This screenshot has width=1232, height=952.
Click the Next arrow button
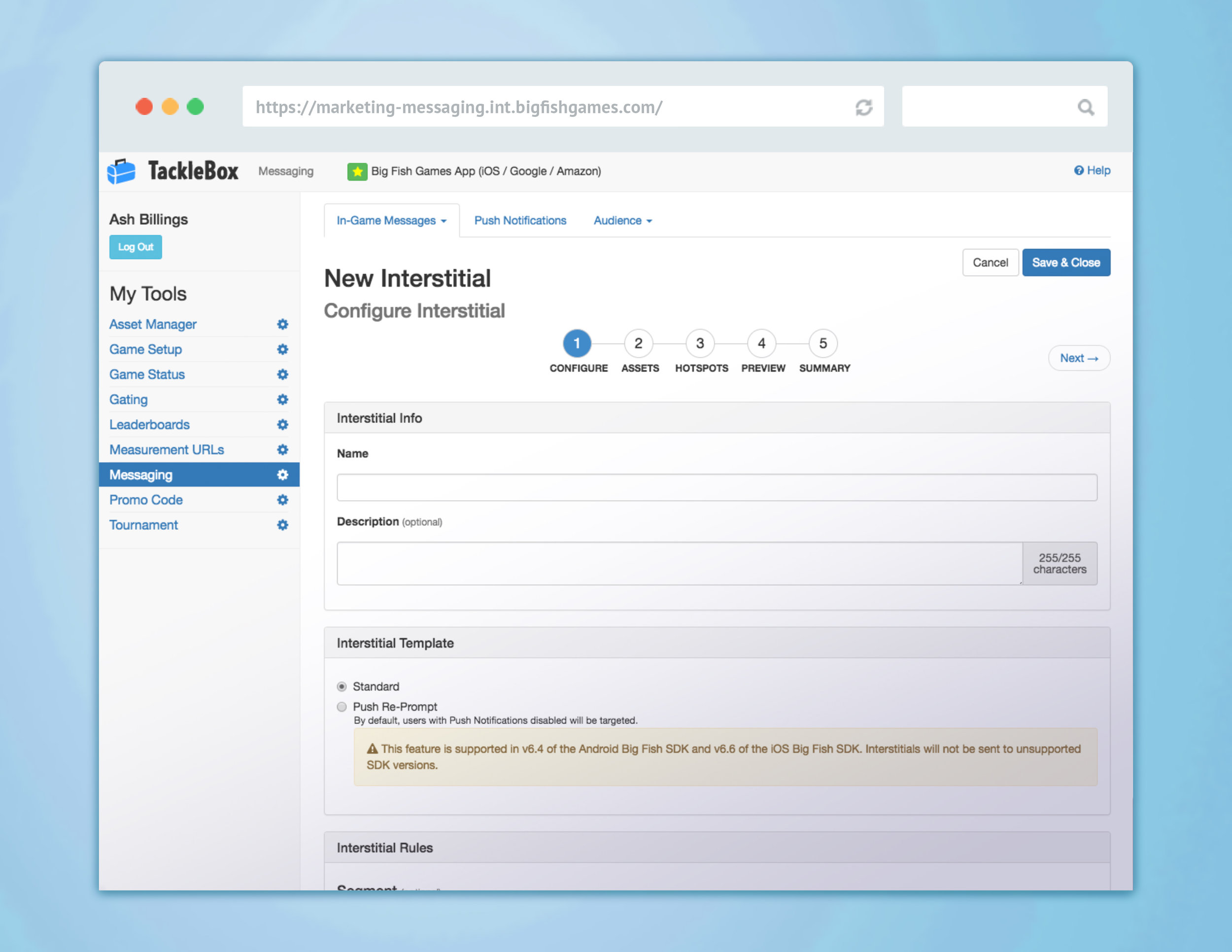[1079, 358]
